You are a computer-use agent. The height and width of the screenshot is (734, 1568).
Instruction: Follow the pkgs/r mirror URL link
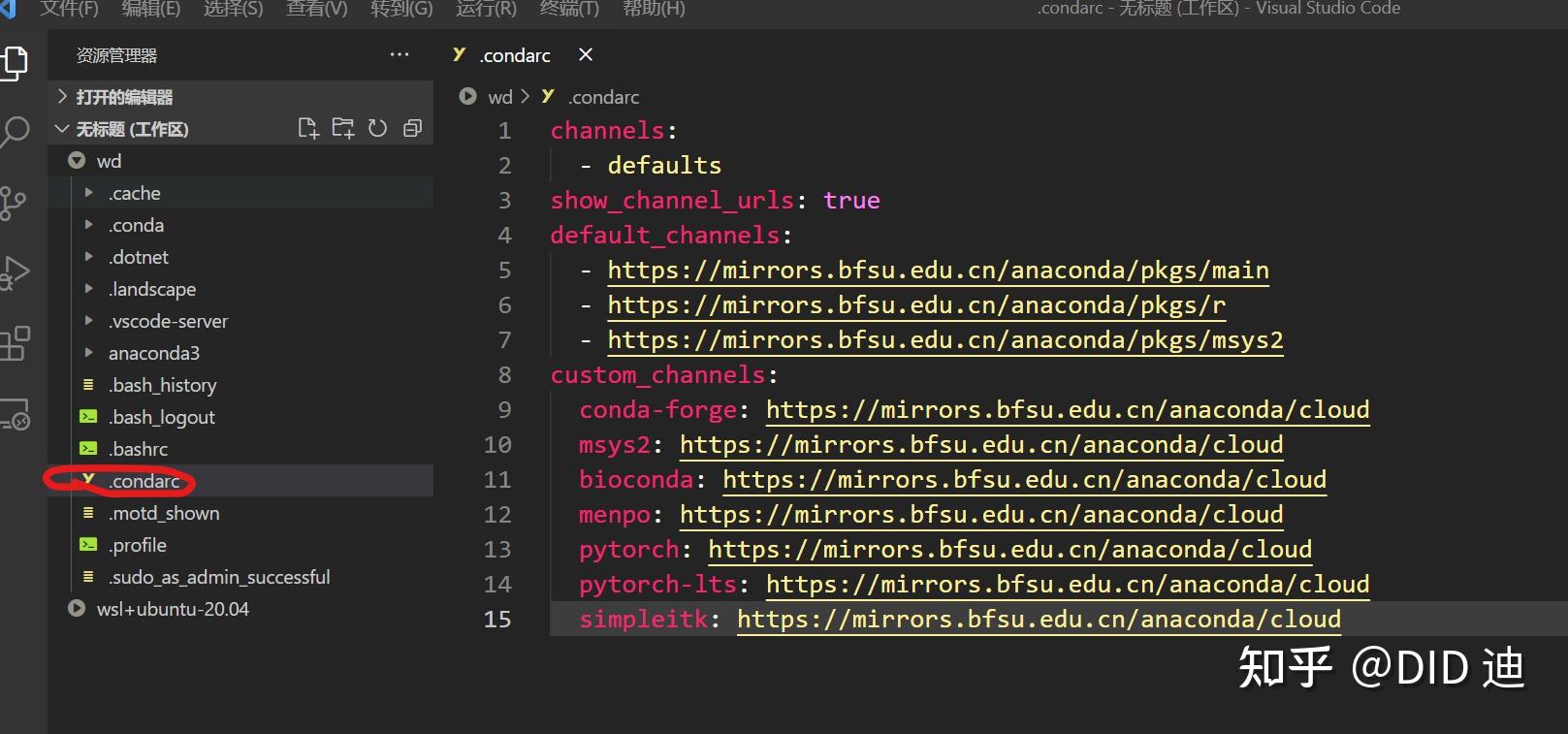[916, 305]
